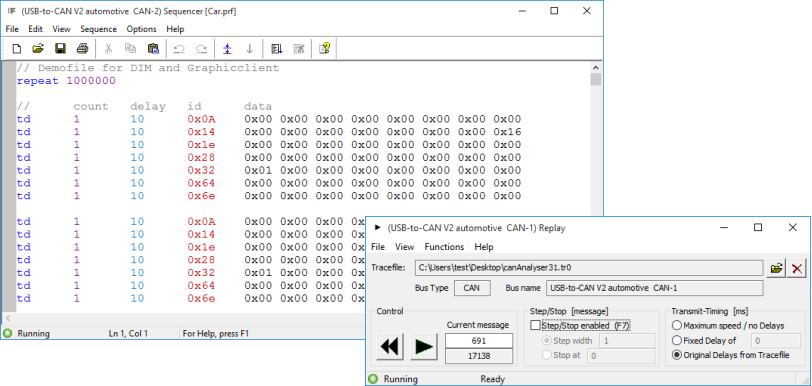Click the Tracefile path input field
Image resolution: width=812 pixels, height=386 pixels.
click(x=589, y=268)
